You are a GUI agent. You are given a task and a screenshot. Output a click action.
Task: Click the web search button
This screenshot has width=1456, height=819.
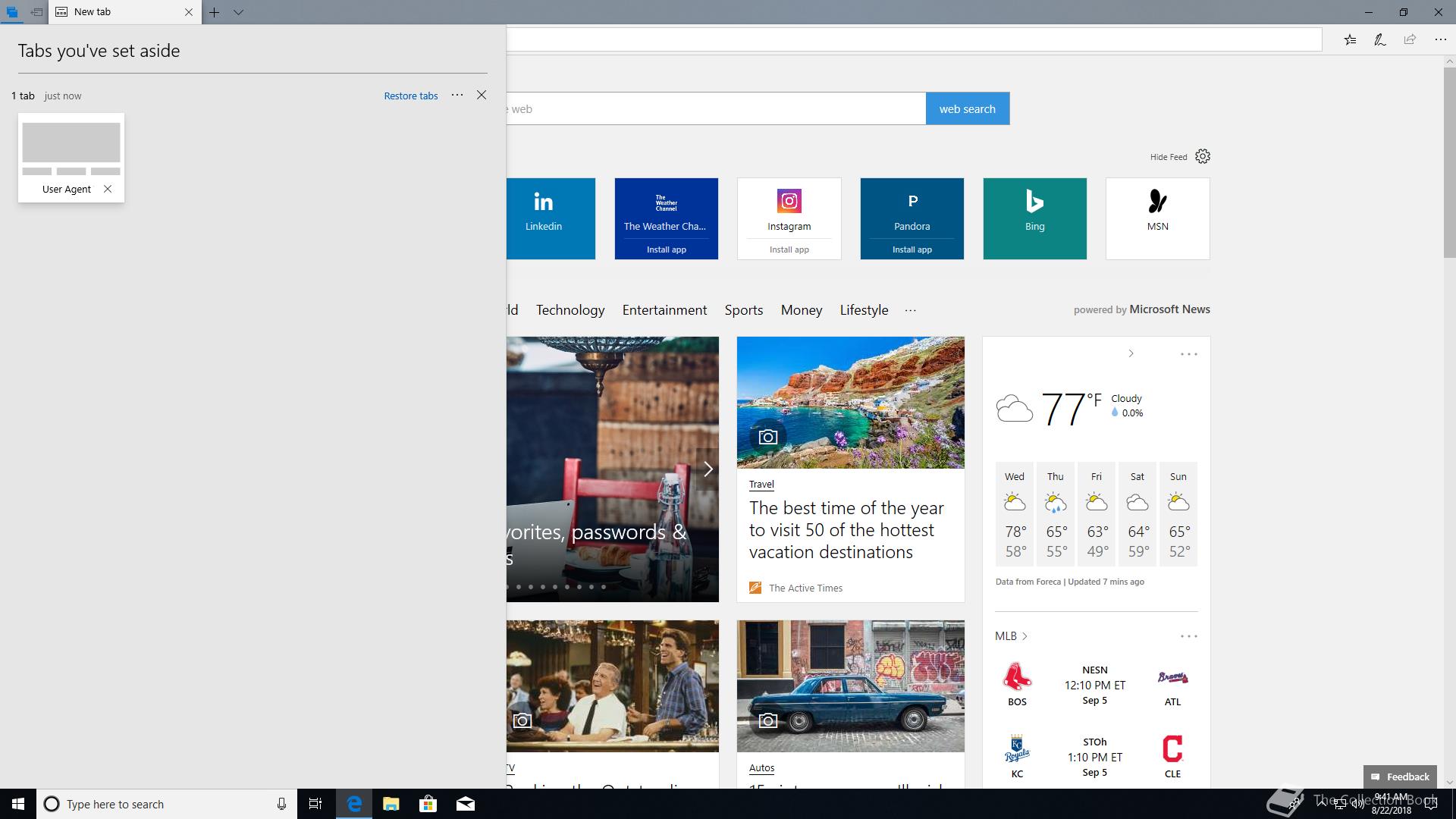coord(968,108)
